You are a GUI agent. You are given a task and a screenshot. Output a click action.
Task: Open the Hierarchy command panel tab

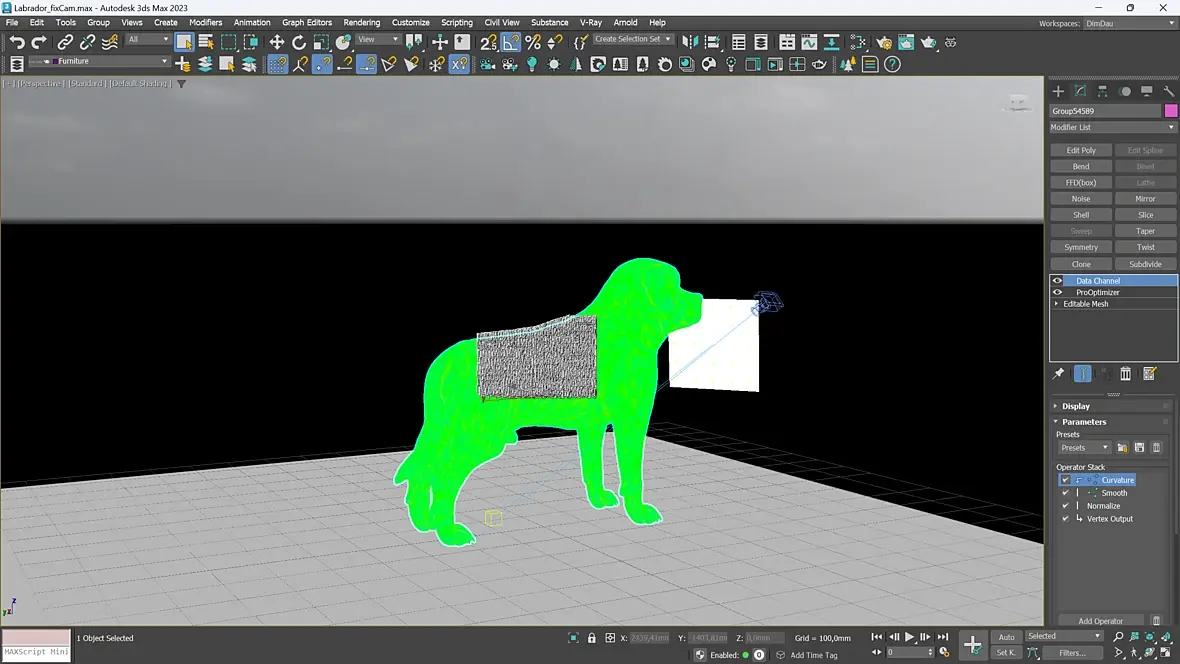tap(1102, 91)
